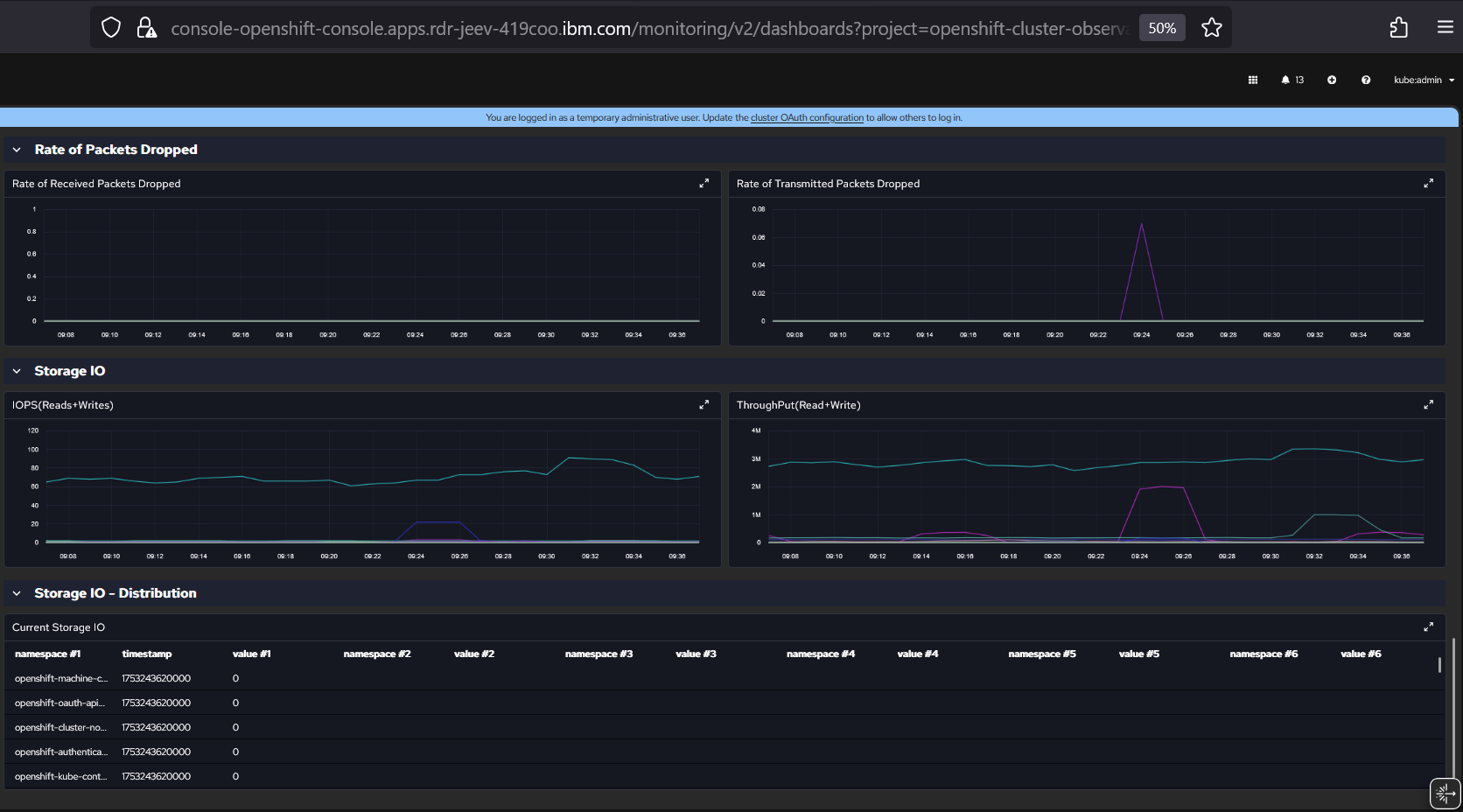Sort table by the namespace #1 column
Viewport: 1463px width, 812px height.
pyautogui.click(x=48, y=654)
